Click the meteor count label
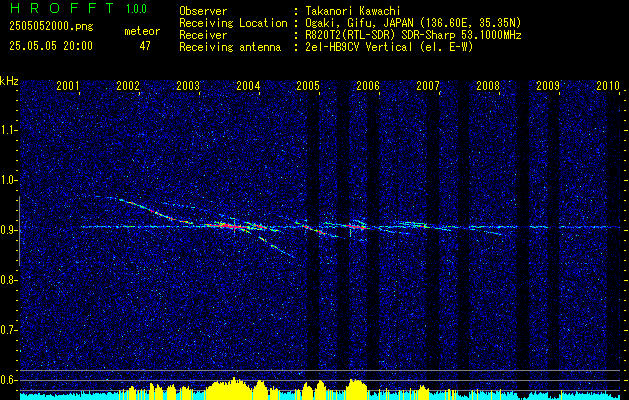This screenshot has height=400, width=629. [x=142, y=31]
